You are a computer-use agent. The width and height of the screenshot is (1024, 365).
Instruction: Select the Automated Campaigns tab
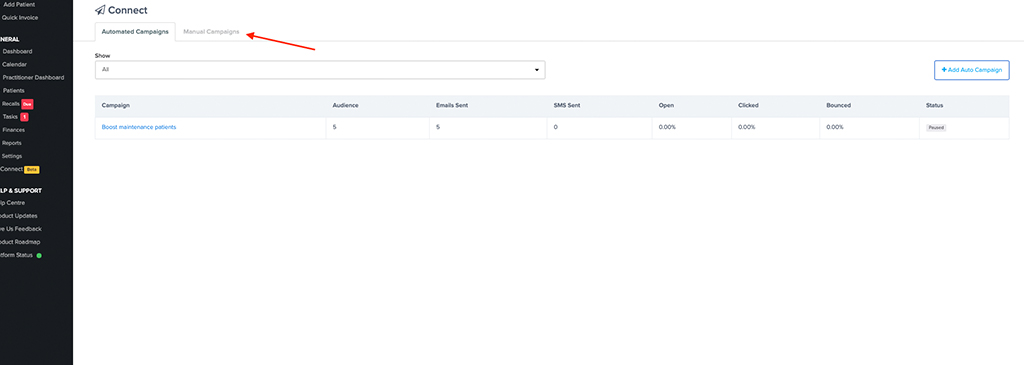tap(135, 31)
